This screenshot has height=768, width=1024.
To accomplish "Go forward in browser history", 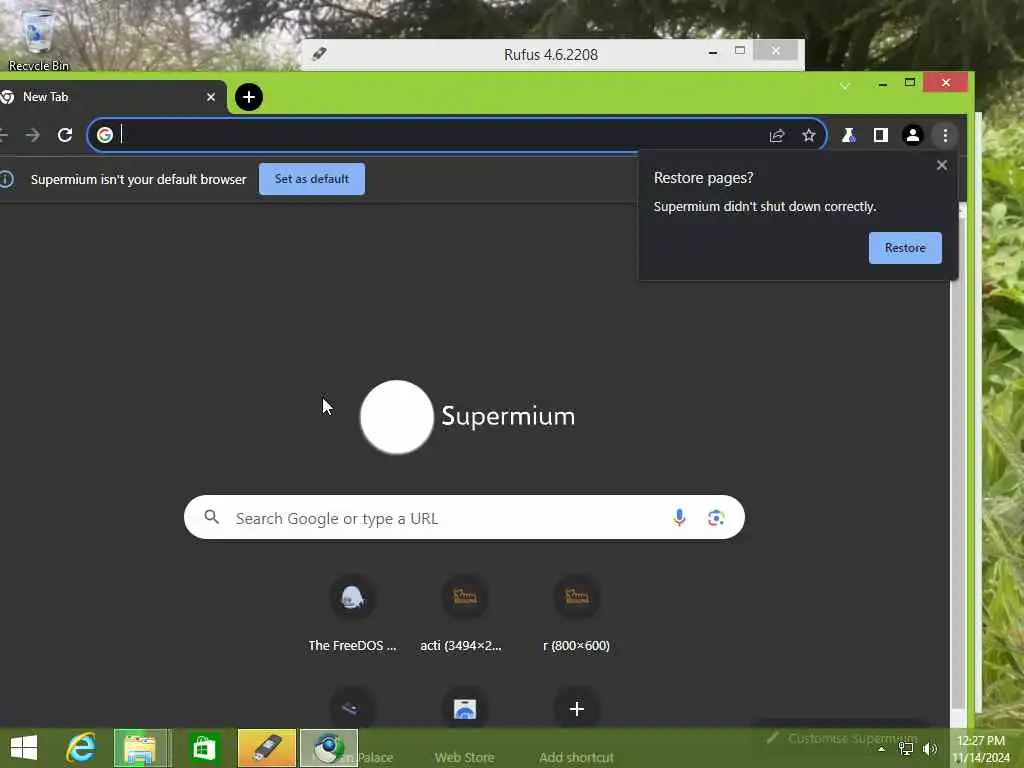I will tap(33, 135).
